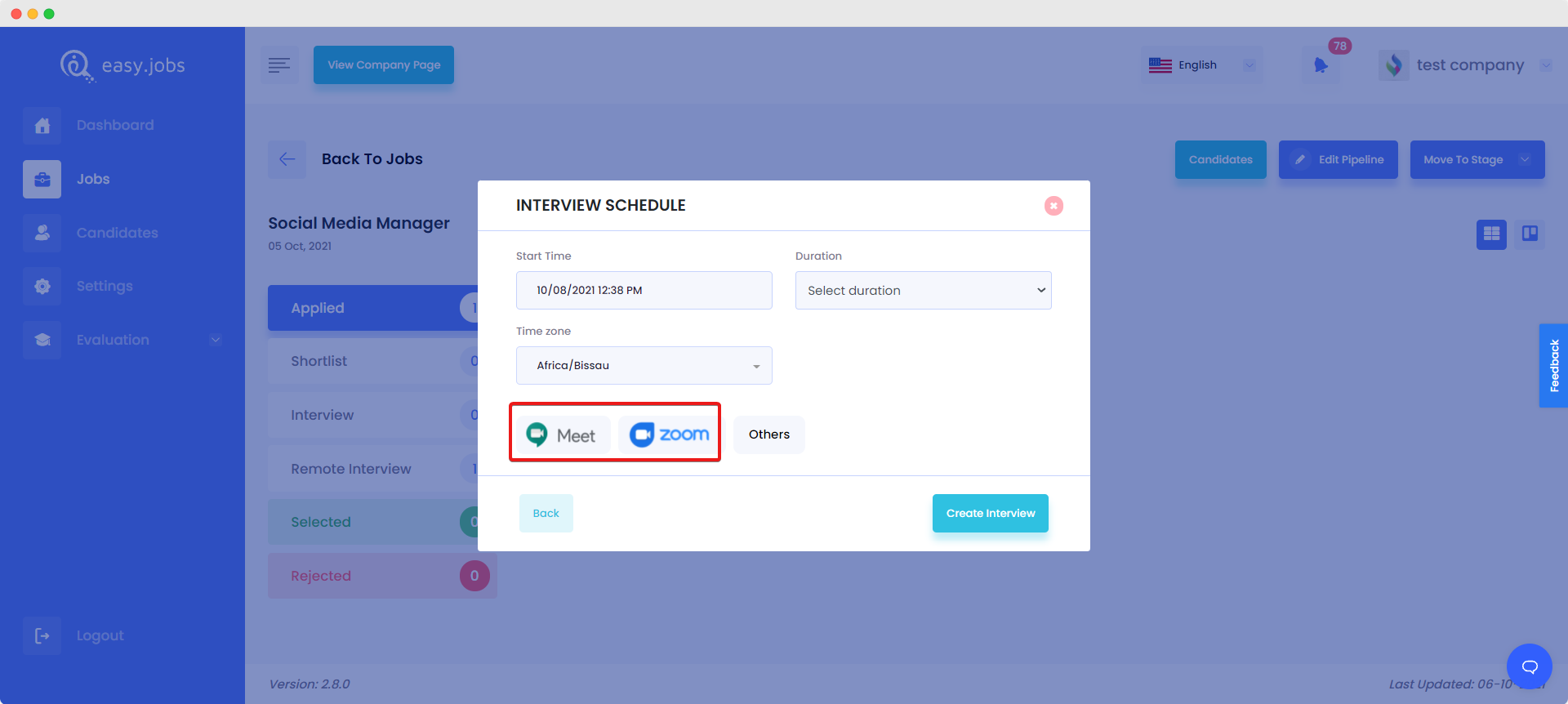Close the Interview Schedule dialog

(x=1053, y=206)
